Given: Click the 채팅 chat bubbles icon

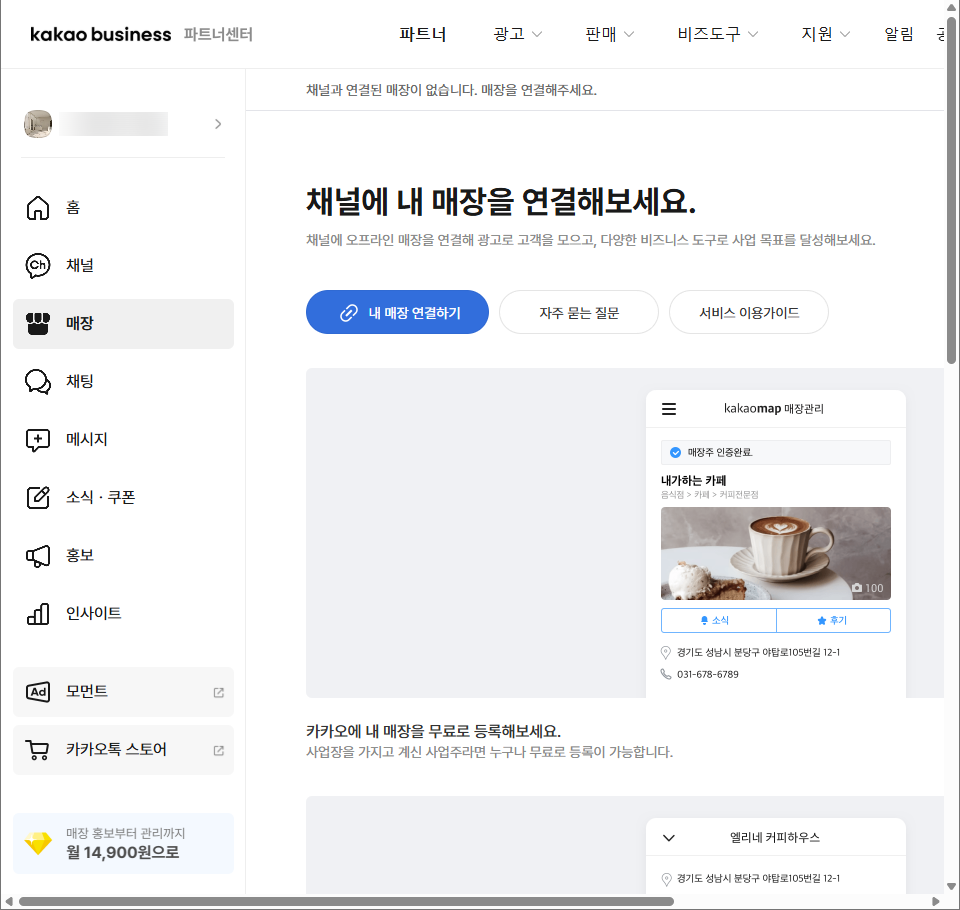Looking at the screenshot, I should [x=38, y=382].
